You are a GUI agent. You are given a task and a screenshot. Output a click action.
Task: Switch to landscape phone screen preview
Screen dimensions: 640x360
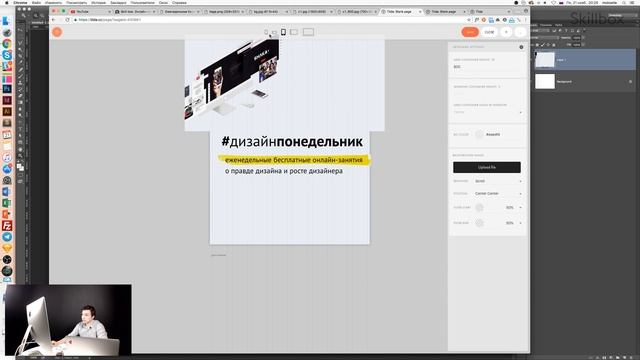point(274,32)
